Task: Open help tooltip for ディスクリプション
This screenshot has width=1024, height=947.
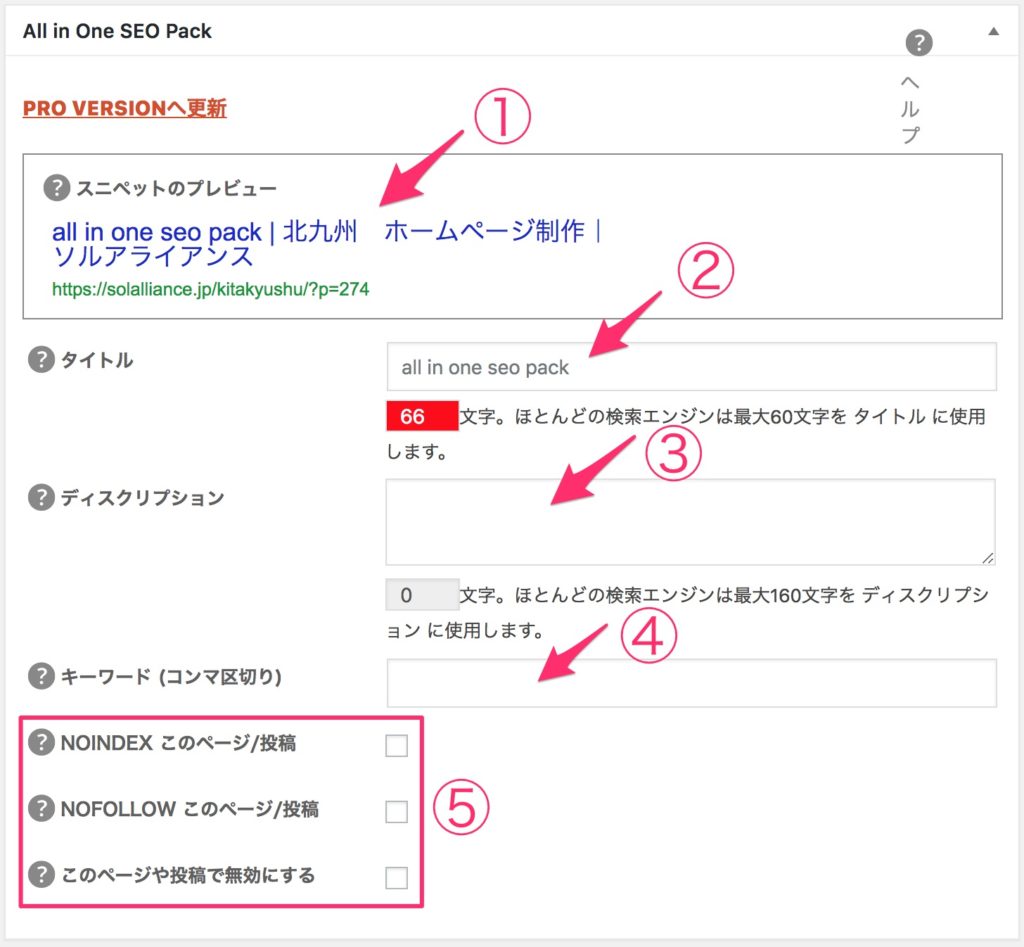Action: pos(41,497)
